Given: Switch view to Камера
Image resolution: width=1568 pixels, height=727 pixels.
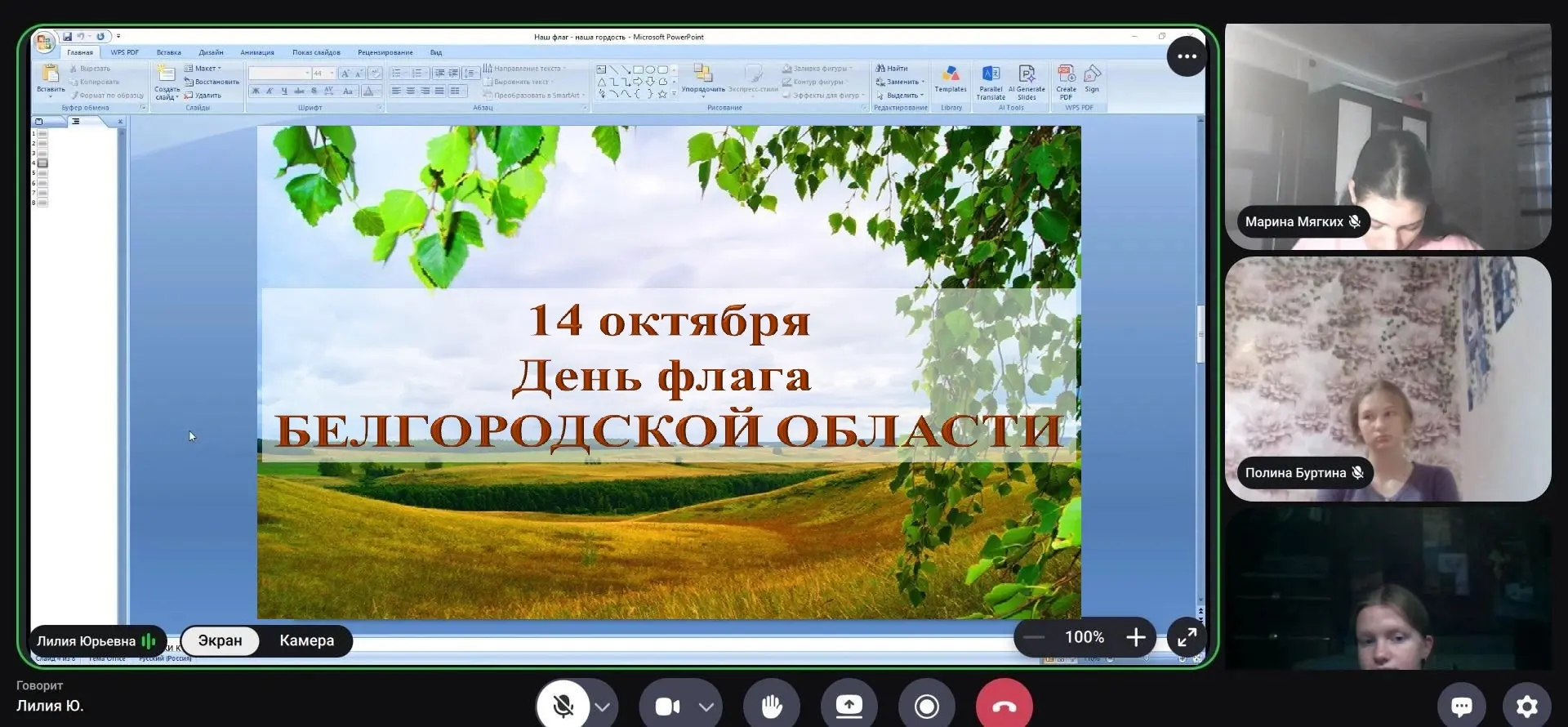Looking at the screenshot, I should 307,640.
